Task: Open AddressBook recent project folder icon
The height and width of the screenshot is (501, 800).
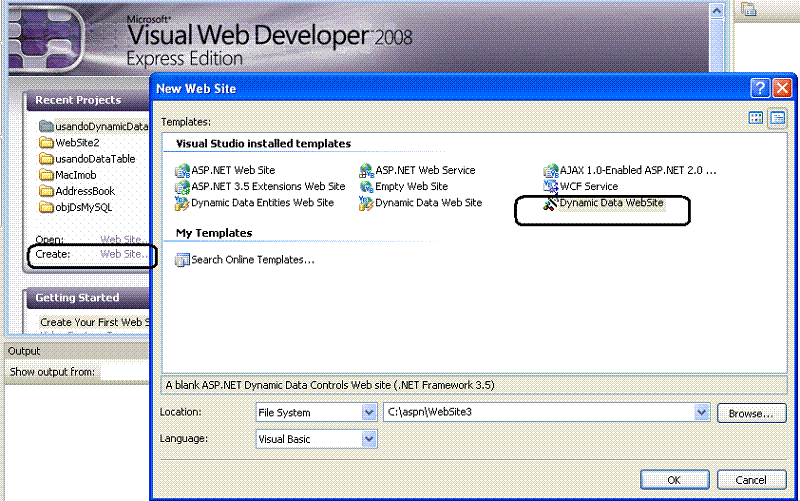Action: coord(46,191)
